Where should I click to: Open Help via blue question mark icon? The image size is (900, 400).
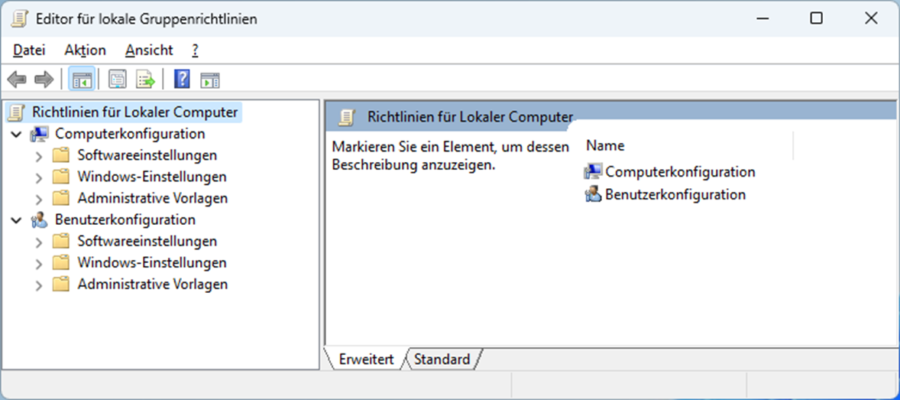[181, 79]
